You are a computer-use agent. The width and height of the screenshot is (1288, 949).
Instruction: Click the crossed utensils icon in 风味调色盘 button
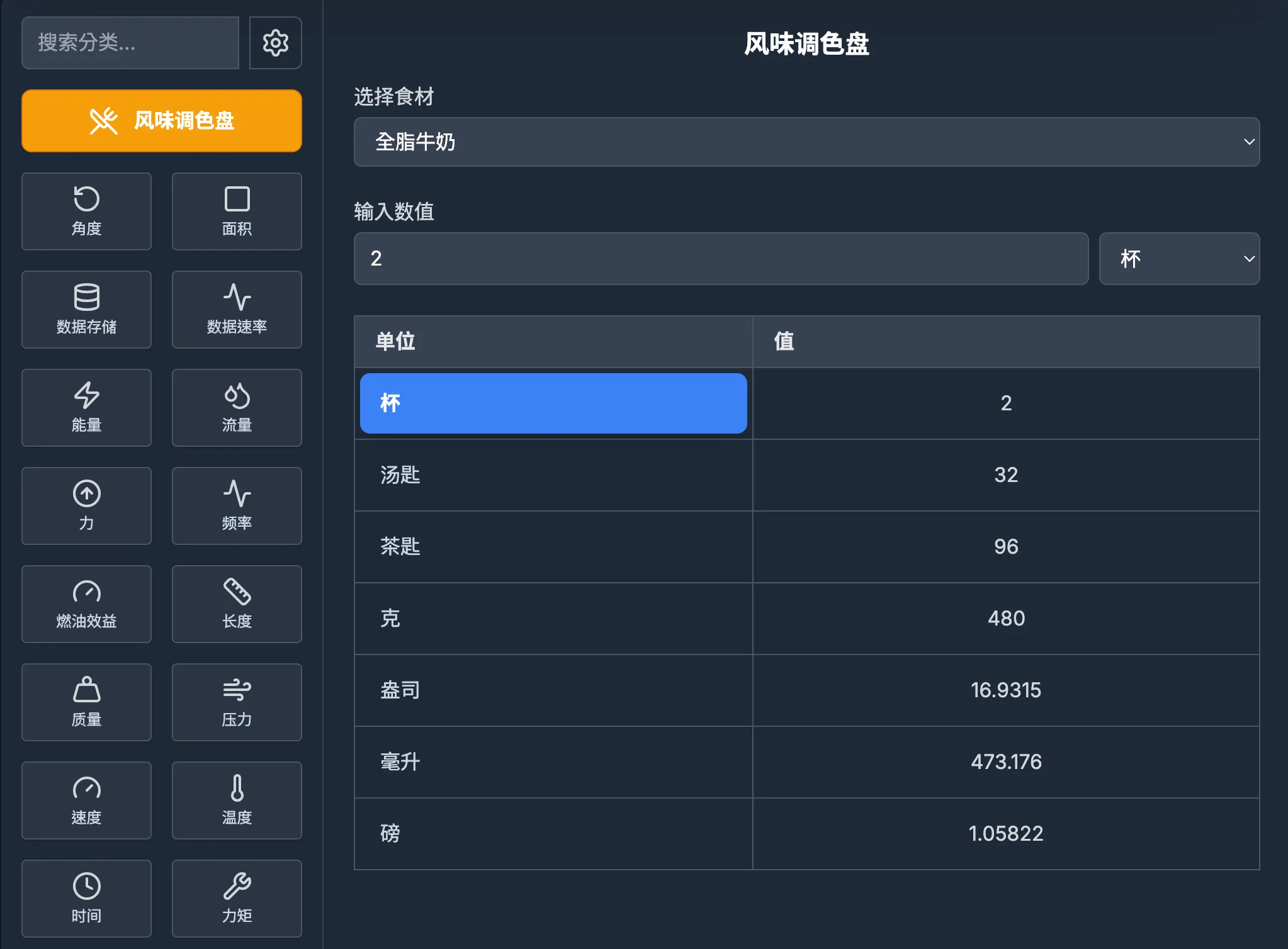[104, 121]
